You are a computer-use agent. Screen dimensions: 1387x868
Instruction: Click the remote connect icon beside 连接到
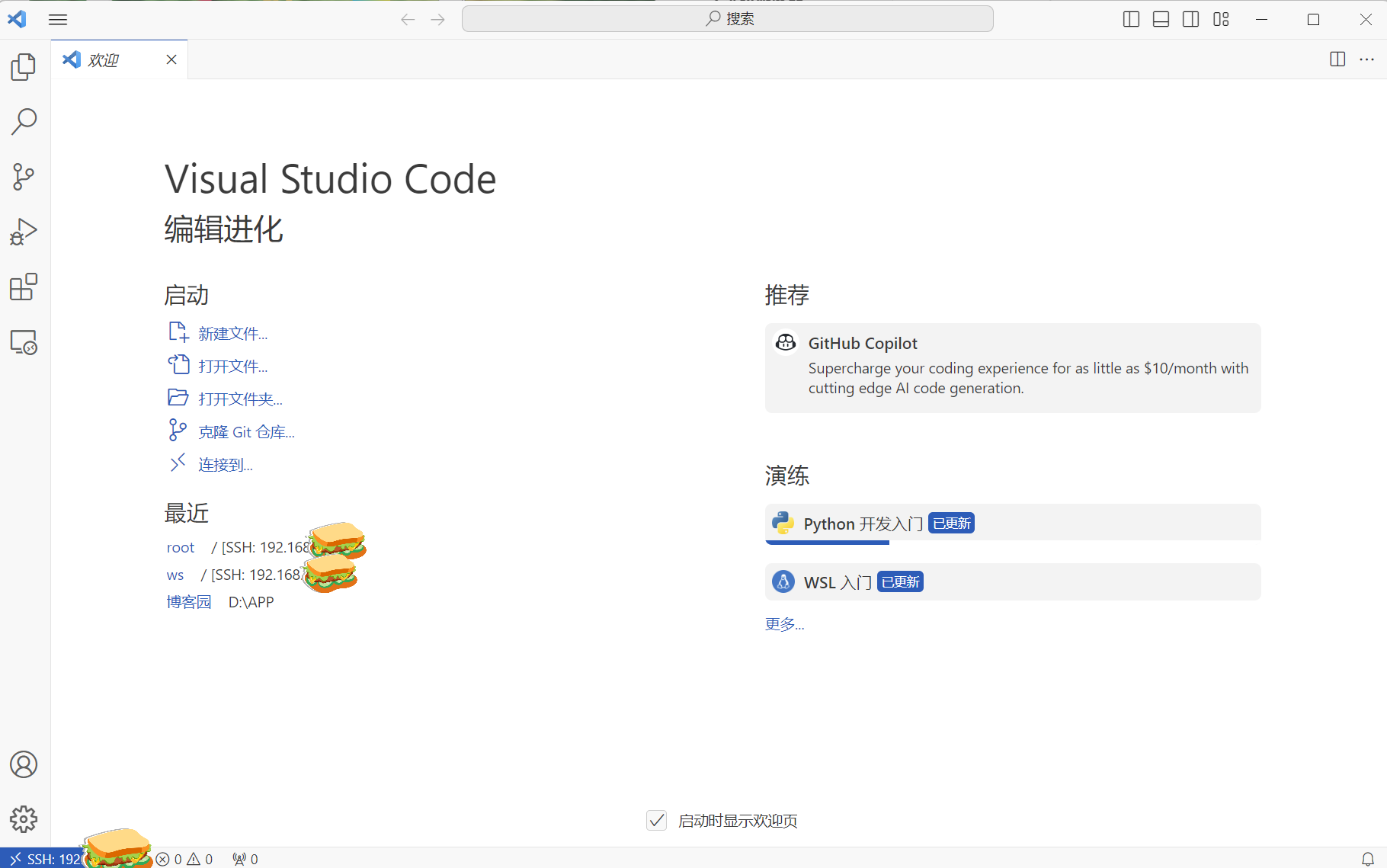[178, 463]
